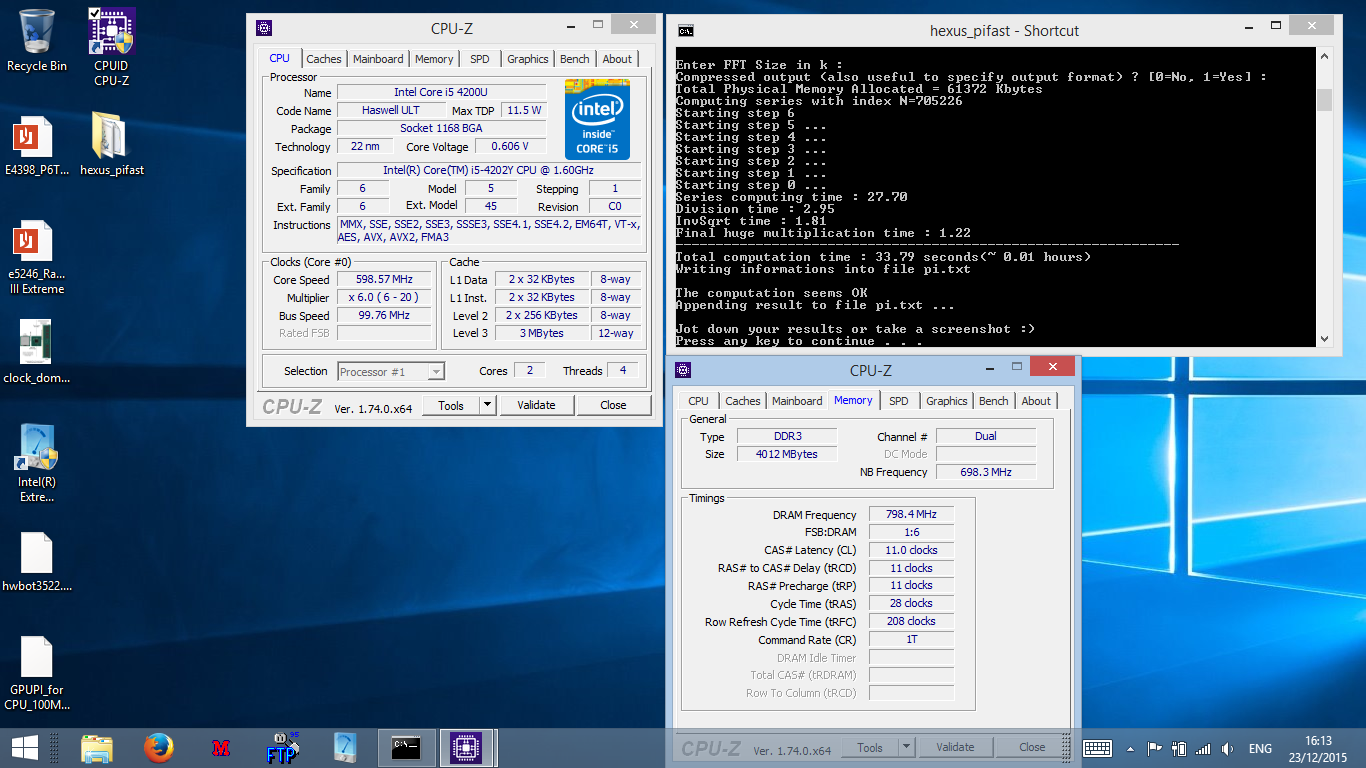Click the NB Frequency value 698.3 MHz
Screen dimensions: 1366x768
coord(985,472)
